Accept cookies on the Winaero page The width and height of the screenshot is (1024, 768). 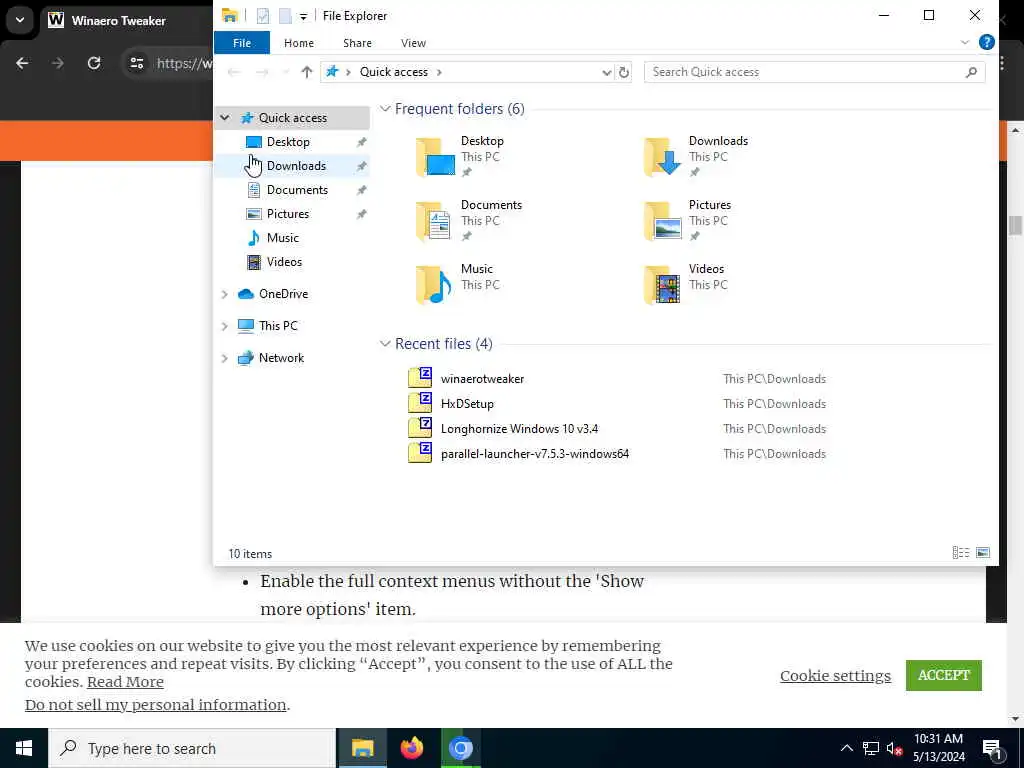(x=943, y=675)
